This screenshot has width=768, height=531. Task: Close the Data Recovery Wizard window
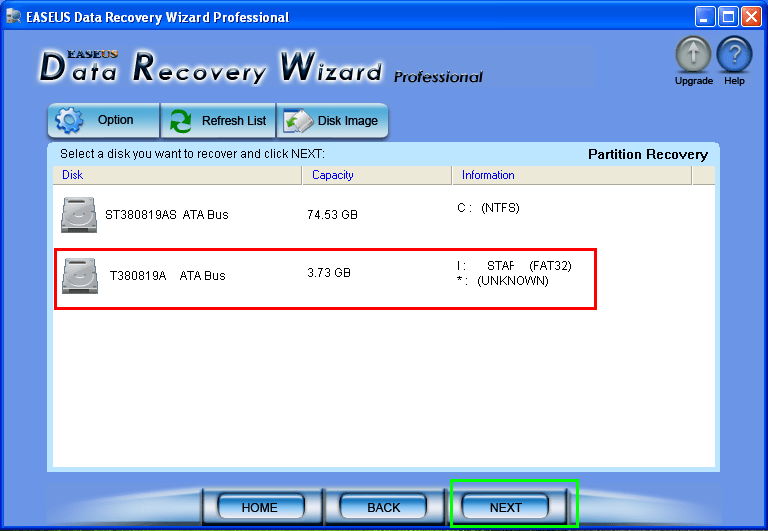click(751, 17)
